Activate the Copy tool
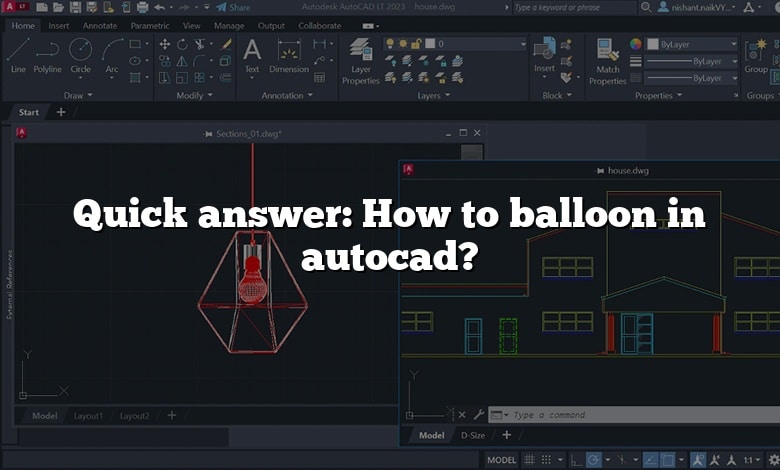780x470 pixels. point(165,61)
